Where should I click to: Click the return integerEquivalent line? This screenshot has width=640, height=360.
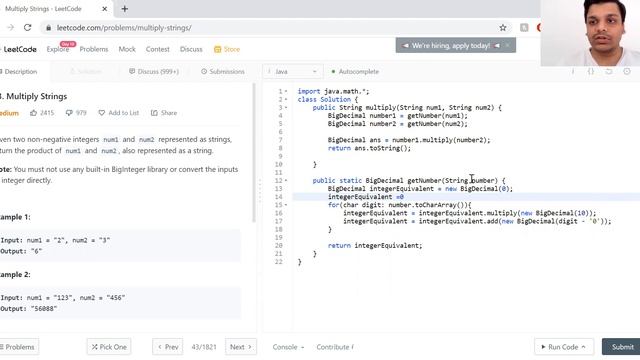[x=375, y=245]
